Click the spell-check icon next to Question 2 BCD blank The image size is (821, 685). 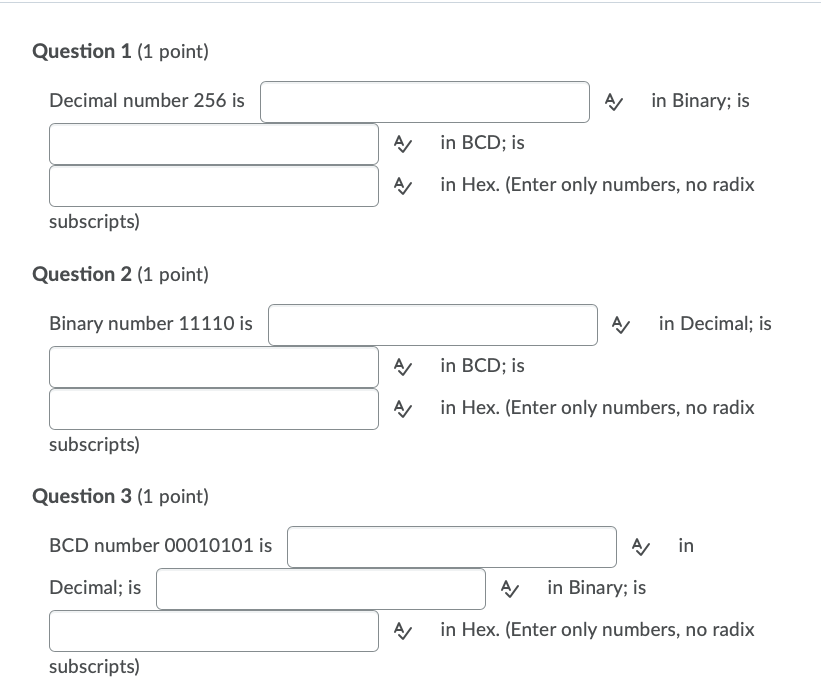pyautogui.click(x=404, y=366)
